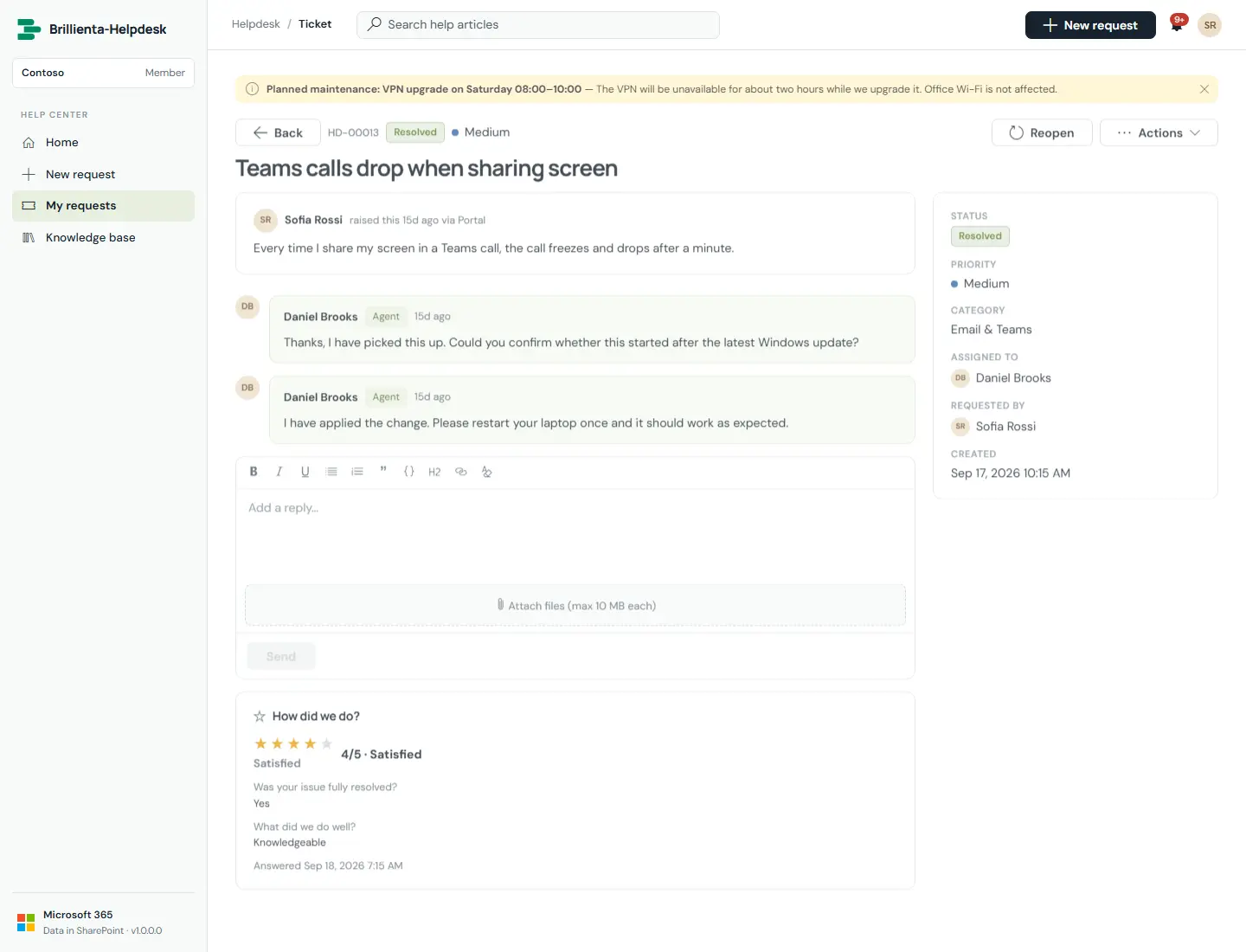Click the ticket ID HD-00013
Image resolution: width=1246 pixels, height=952 pixels.
coord(353,132)
